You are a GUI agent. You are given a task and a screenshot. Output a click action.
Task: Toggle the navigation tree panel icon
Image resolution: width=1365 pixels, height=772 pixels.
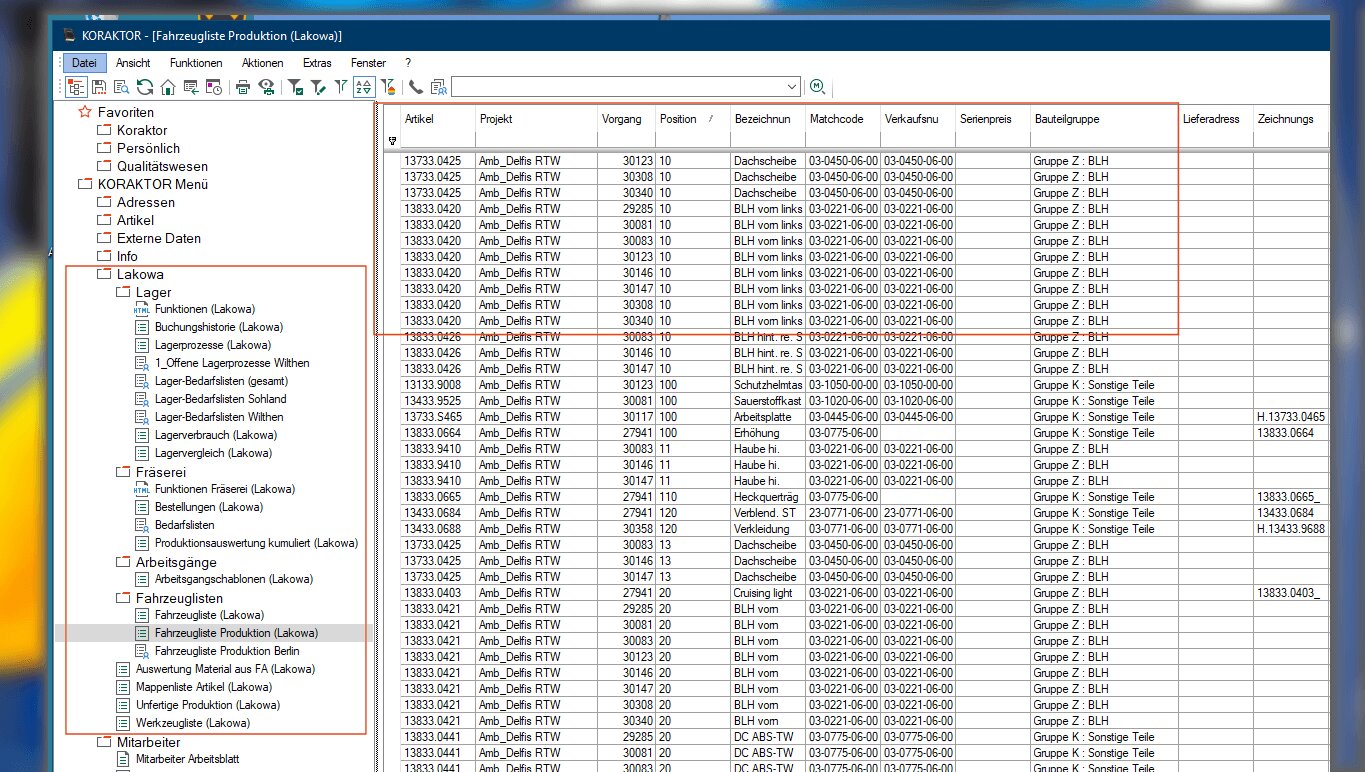tap(76, 87)
